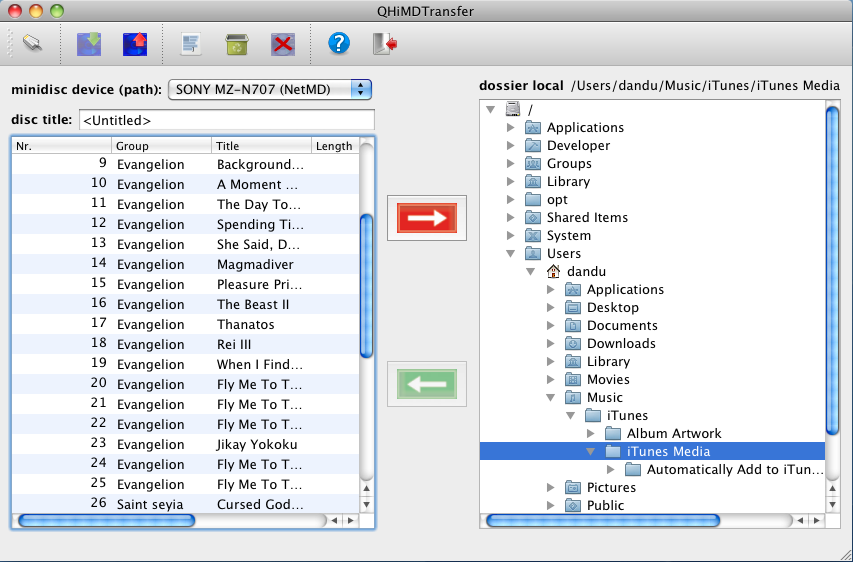This screenshot has width=853, height=562.
Task: Click track list vertical scrollbar thumb
Action: coord(367,286)
